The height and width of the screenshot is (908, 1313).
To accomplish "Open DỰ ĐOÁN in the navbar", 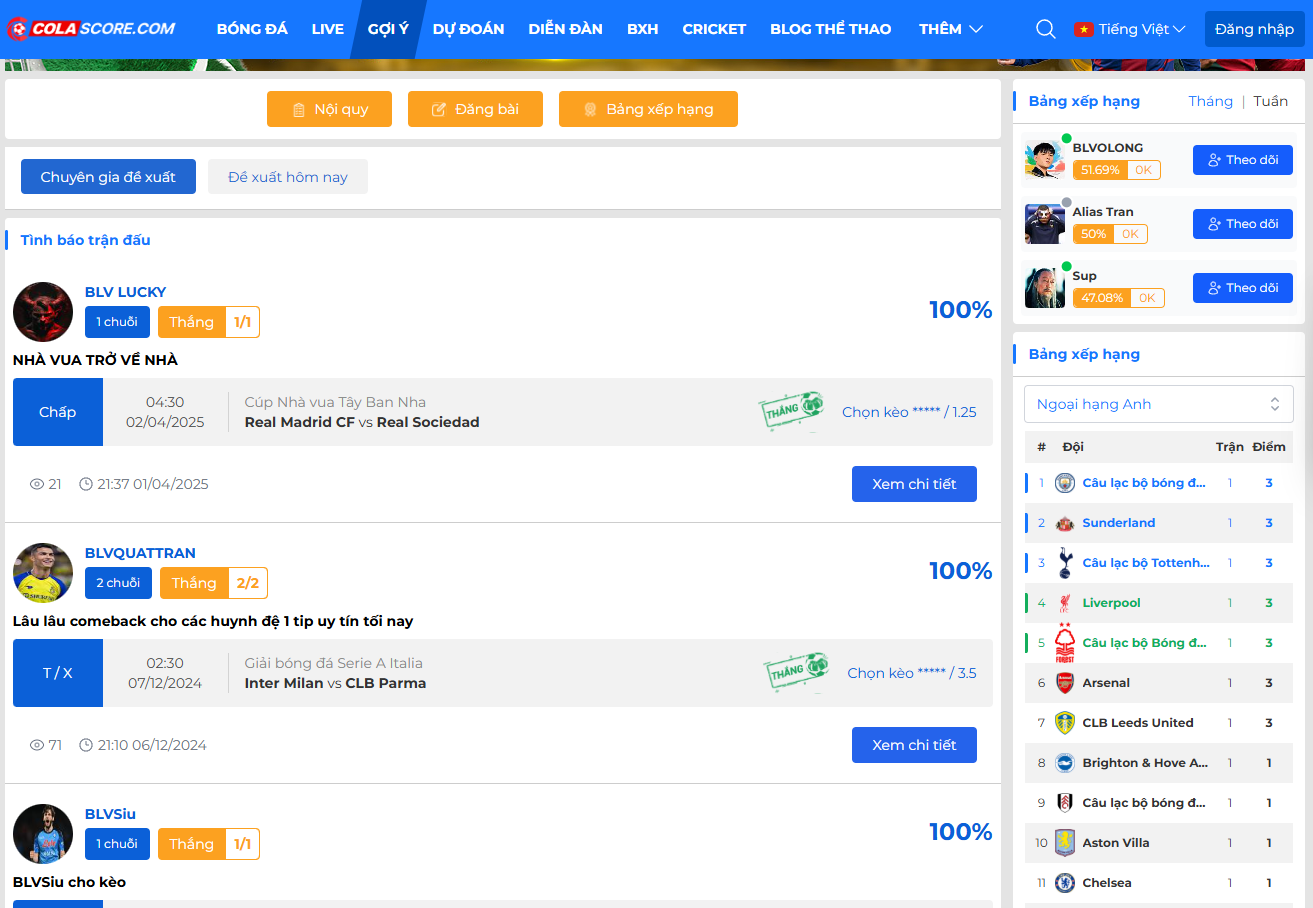I will click(468, 29).
